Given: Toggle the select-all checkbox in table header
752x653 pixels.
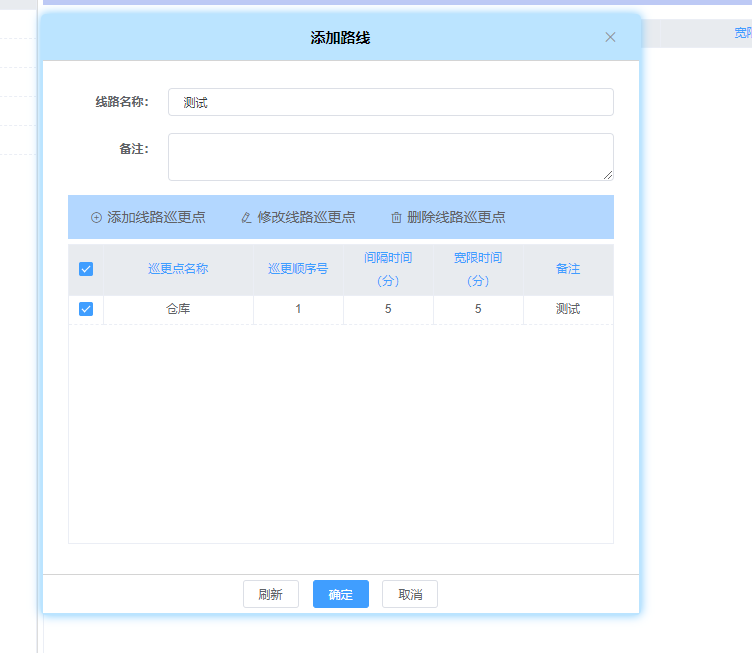Looking at the screenshot, I should tap(86, 269).
